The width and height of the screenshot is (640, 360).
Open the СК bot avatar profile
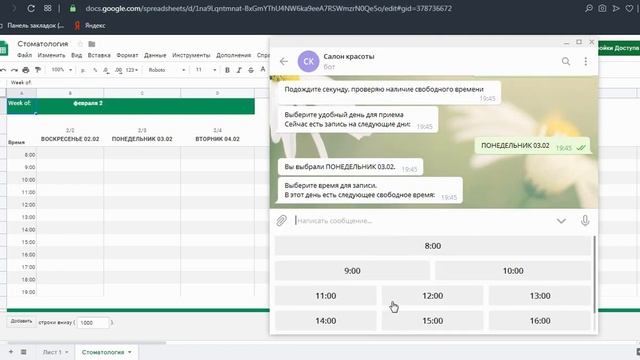[x=309, y=61]
